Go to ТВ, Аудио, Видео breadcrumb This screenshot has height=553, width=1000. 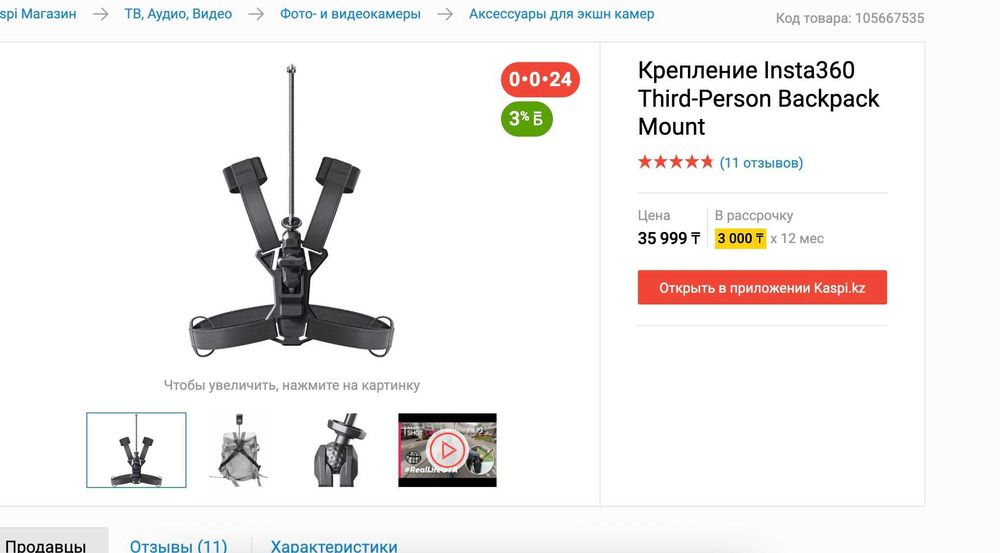(178, 14)
